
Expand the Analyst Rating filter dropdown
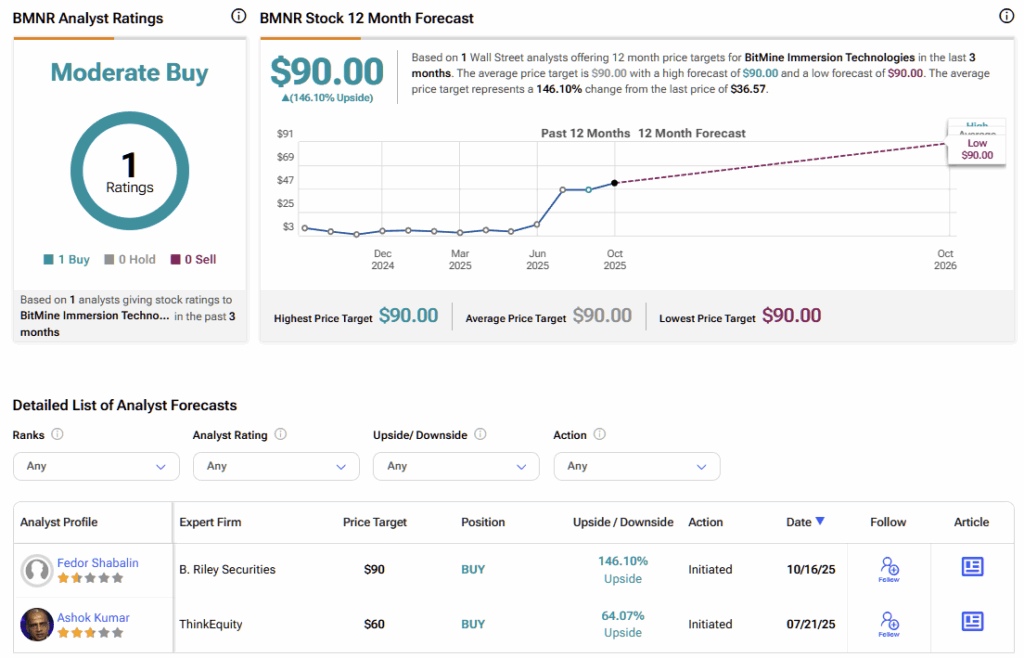click(x=276, y=466)
